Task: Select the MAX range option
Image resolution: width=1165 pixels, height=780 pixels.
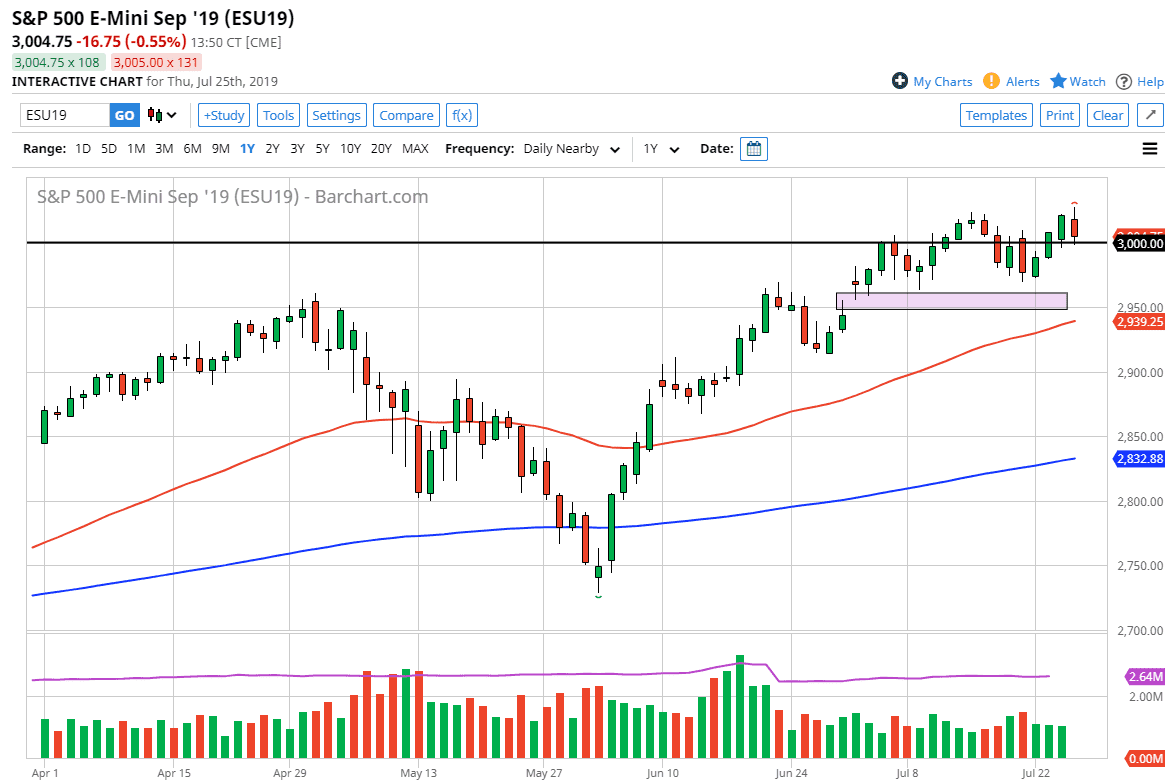Action: 415,148
